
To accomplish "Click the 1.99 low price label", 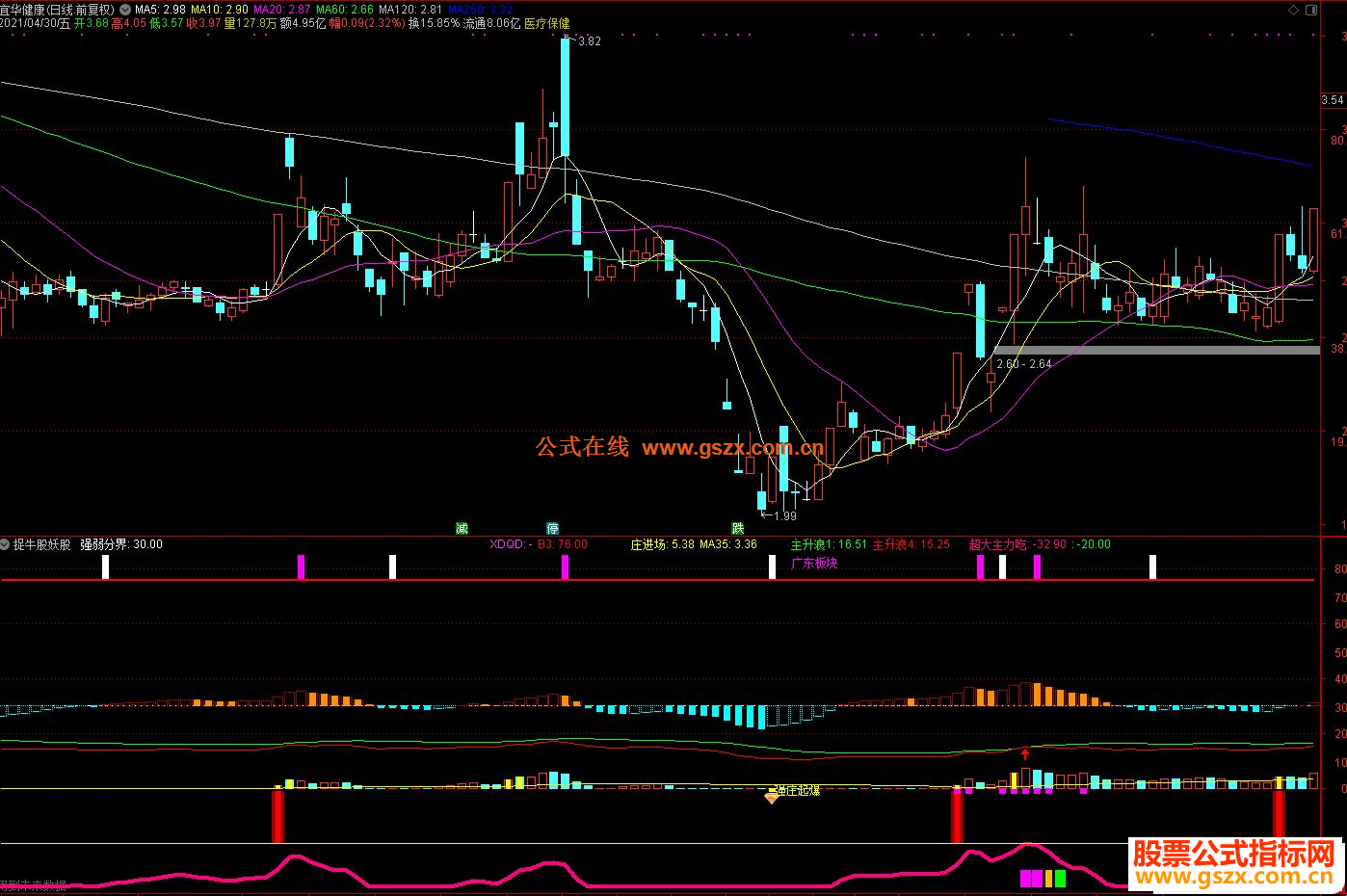I will (x=784, y=516).
